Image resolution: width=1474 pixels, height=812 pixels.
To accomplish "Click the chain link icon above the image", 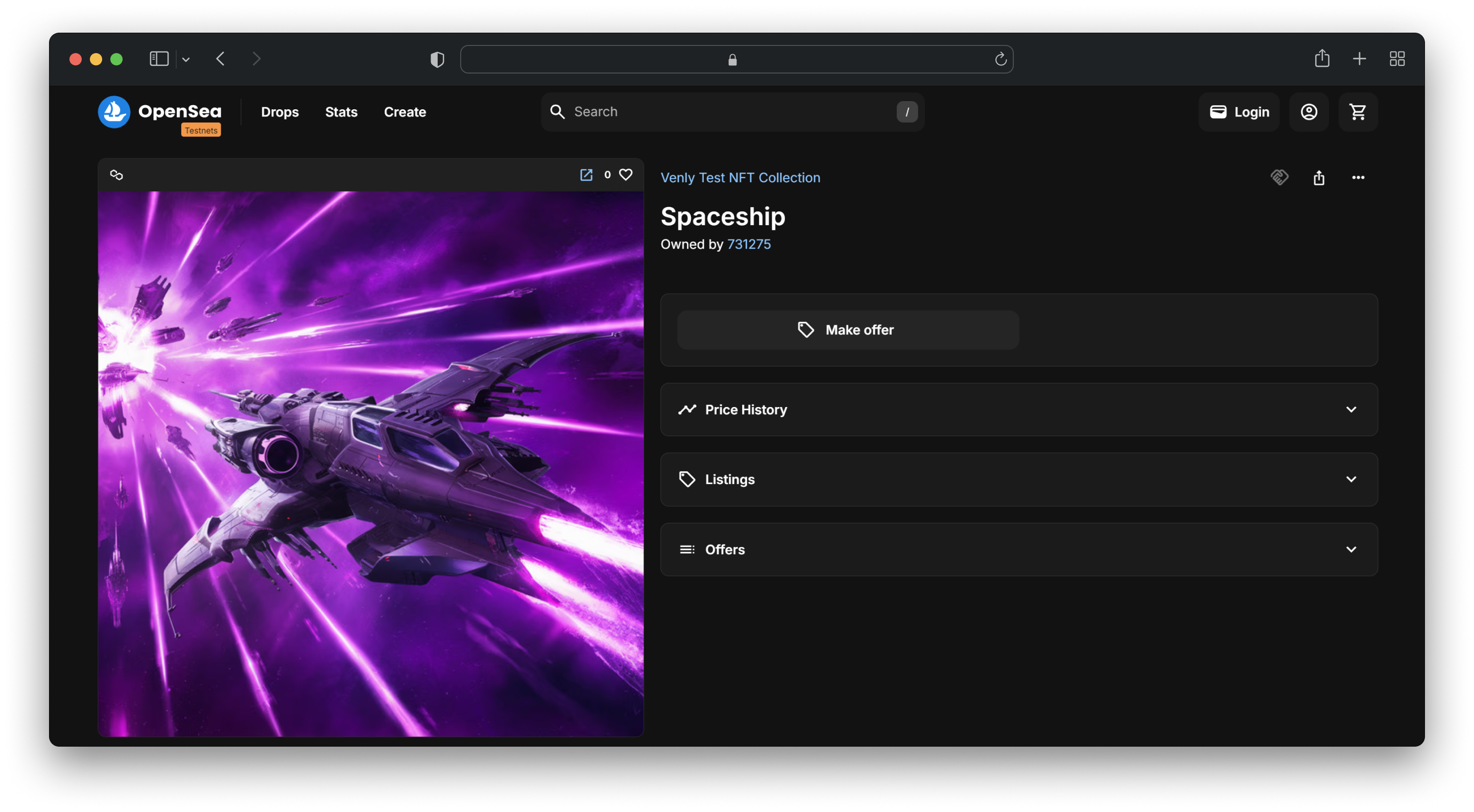I will (x=116, y=175).
